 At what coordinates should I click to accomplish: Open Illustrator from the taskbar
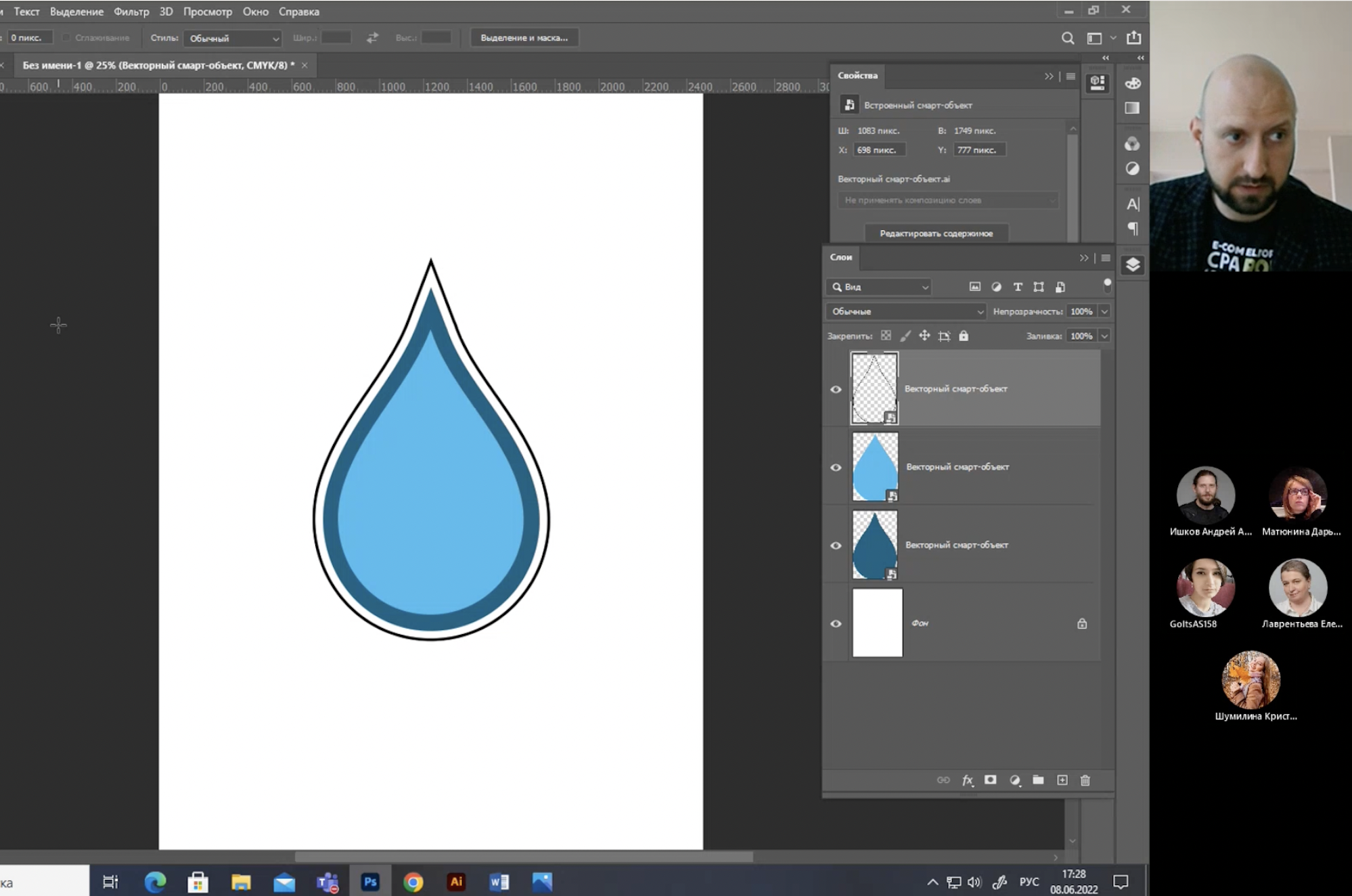[456, 882]
